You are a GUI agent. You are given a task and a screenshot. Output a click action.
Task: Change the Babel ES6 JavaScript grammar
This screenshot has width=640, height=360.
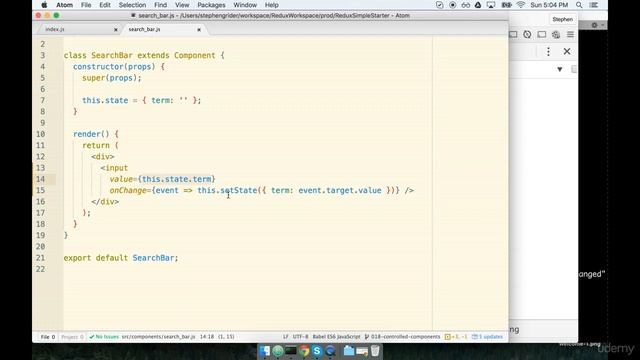336,337
